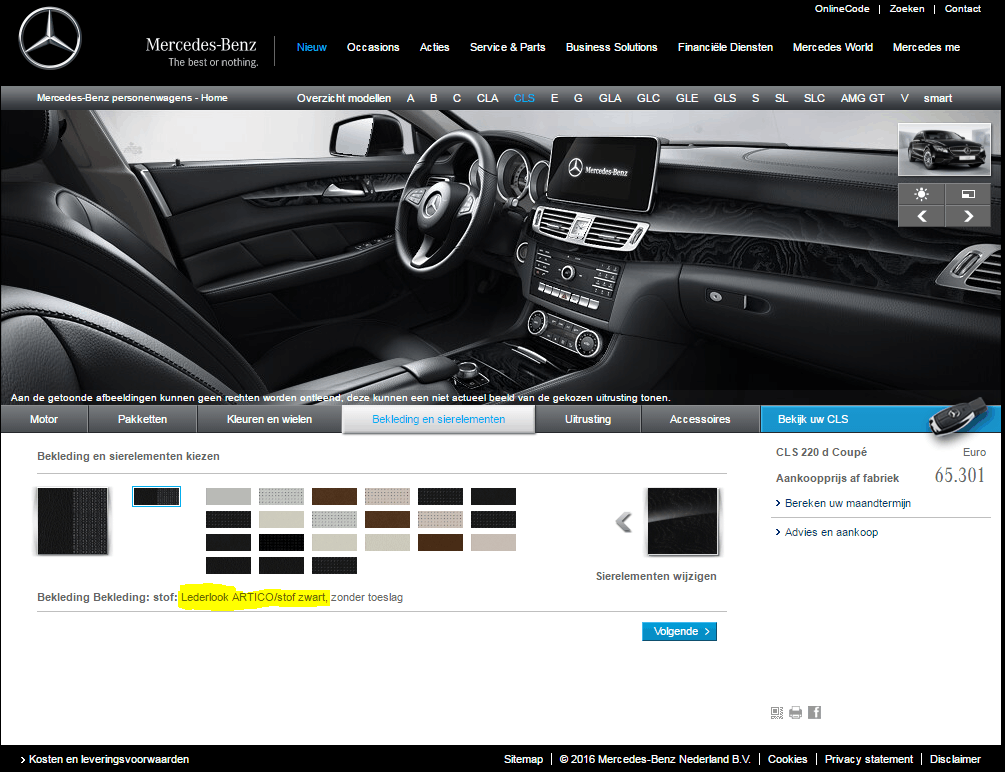Select the CLS model
This screenshot has height=772, width=1005.
pos(524,98)
